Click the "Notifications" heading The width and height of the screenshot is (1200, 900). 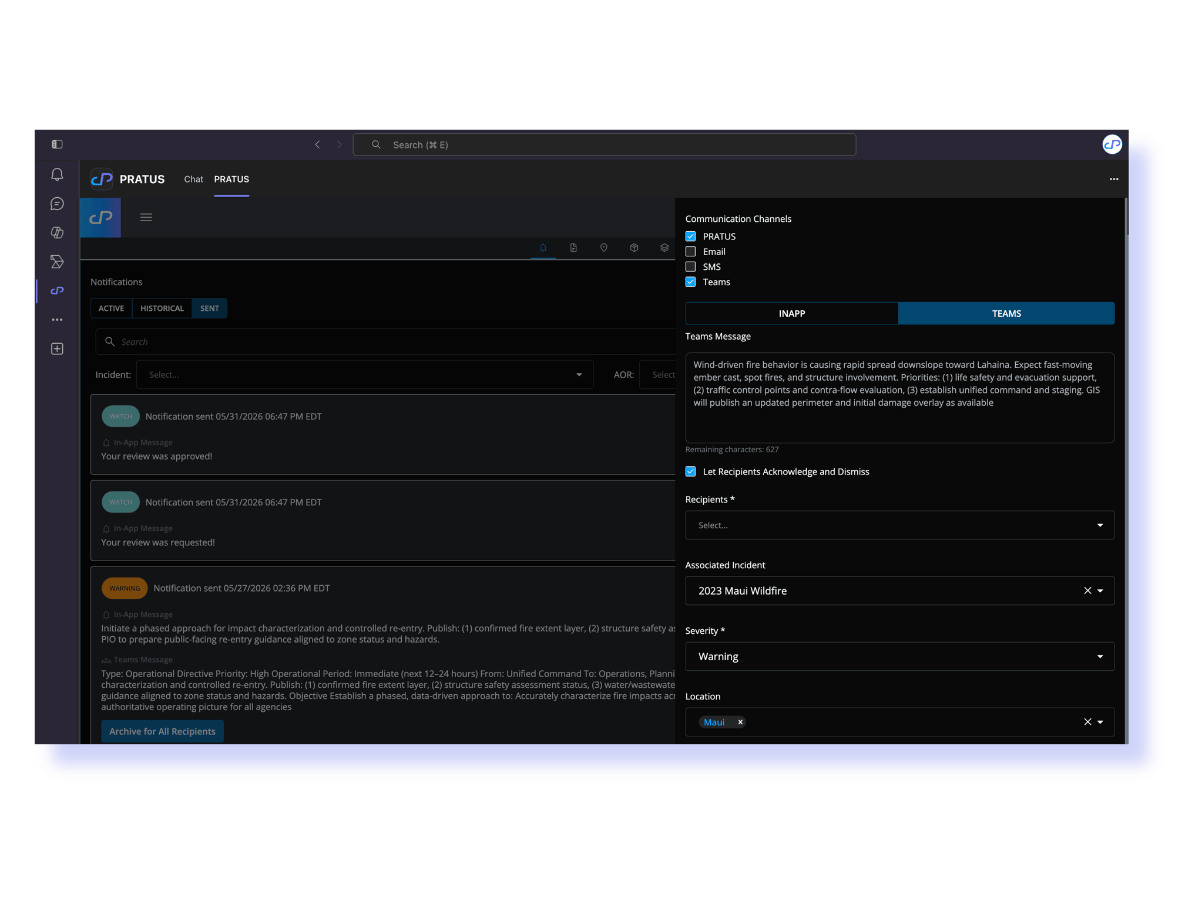click(117, 282)
